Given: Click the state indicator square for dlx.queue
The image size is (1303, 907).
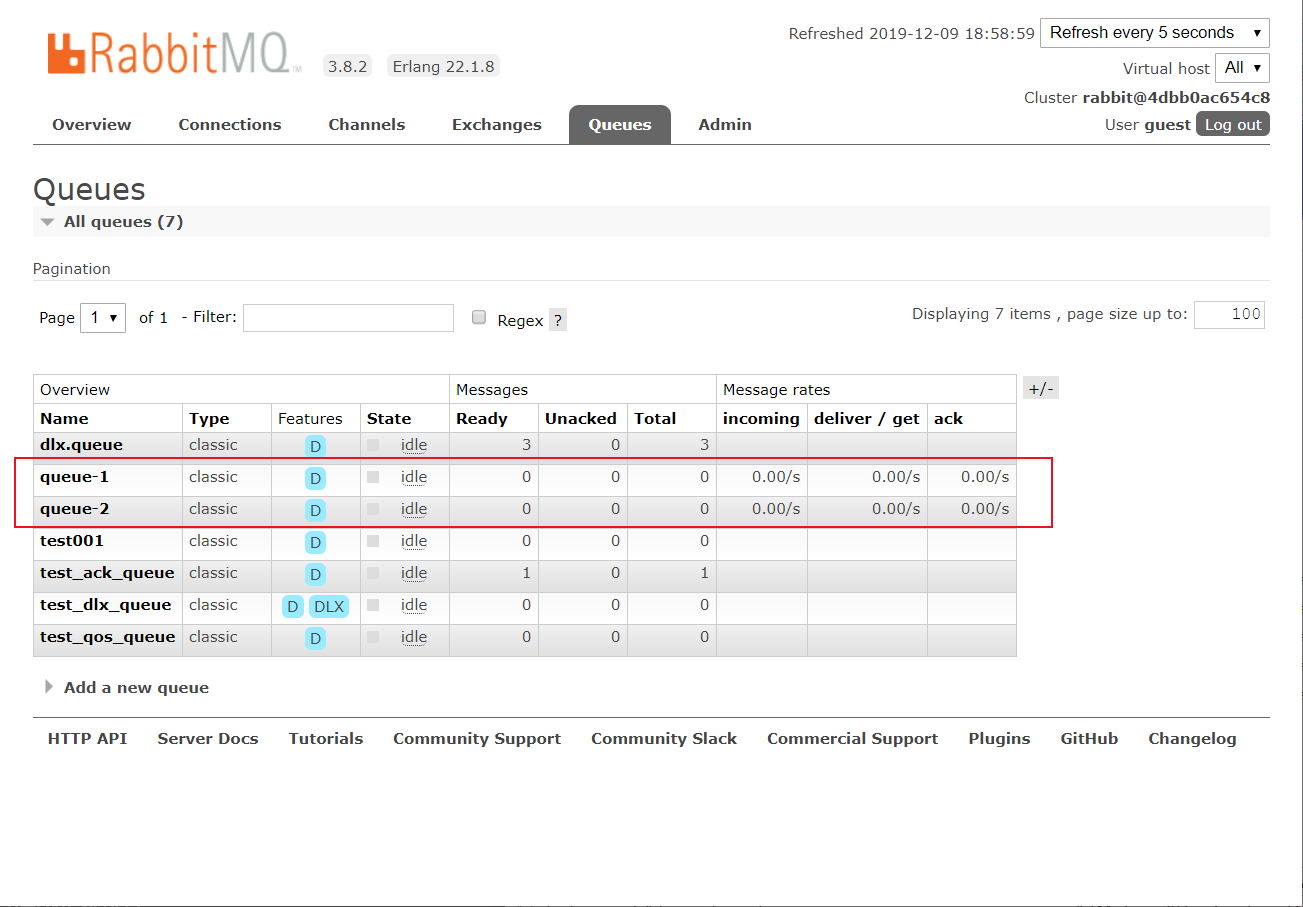Looking at the screenshot, I should coord(373,445).
